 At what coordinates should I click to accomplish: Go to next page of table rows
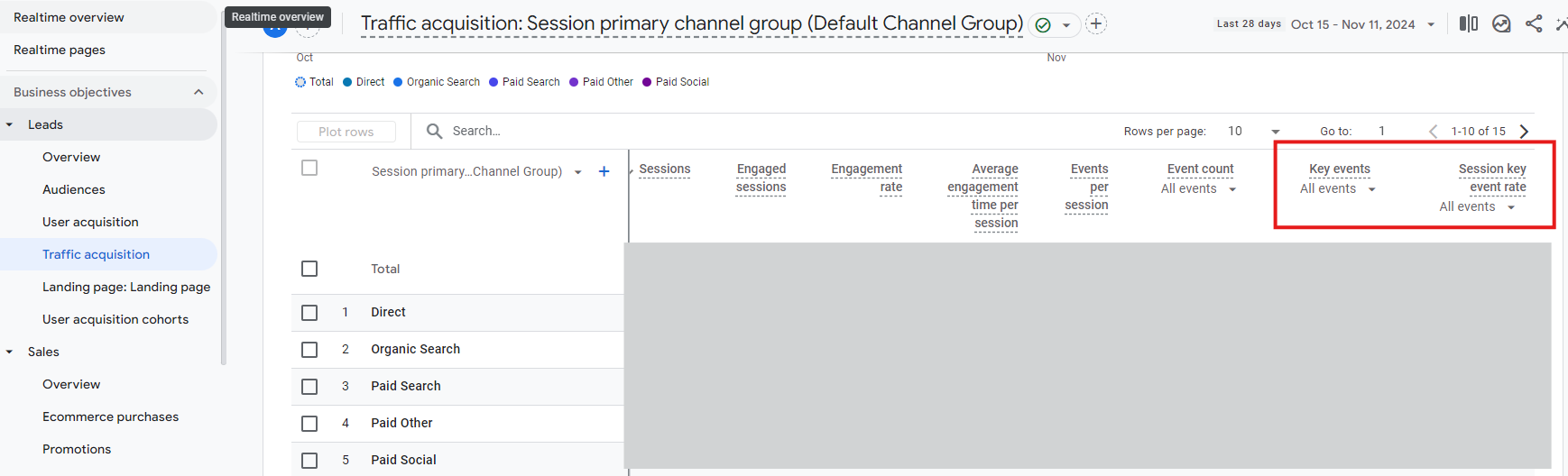pos(1524,131)
